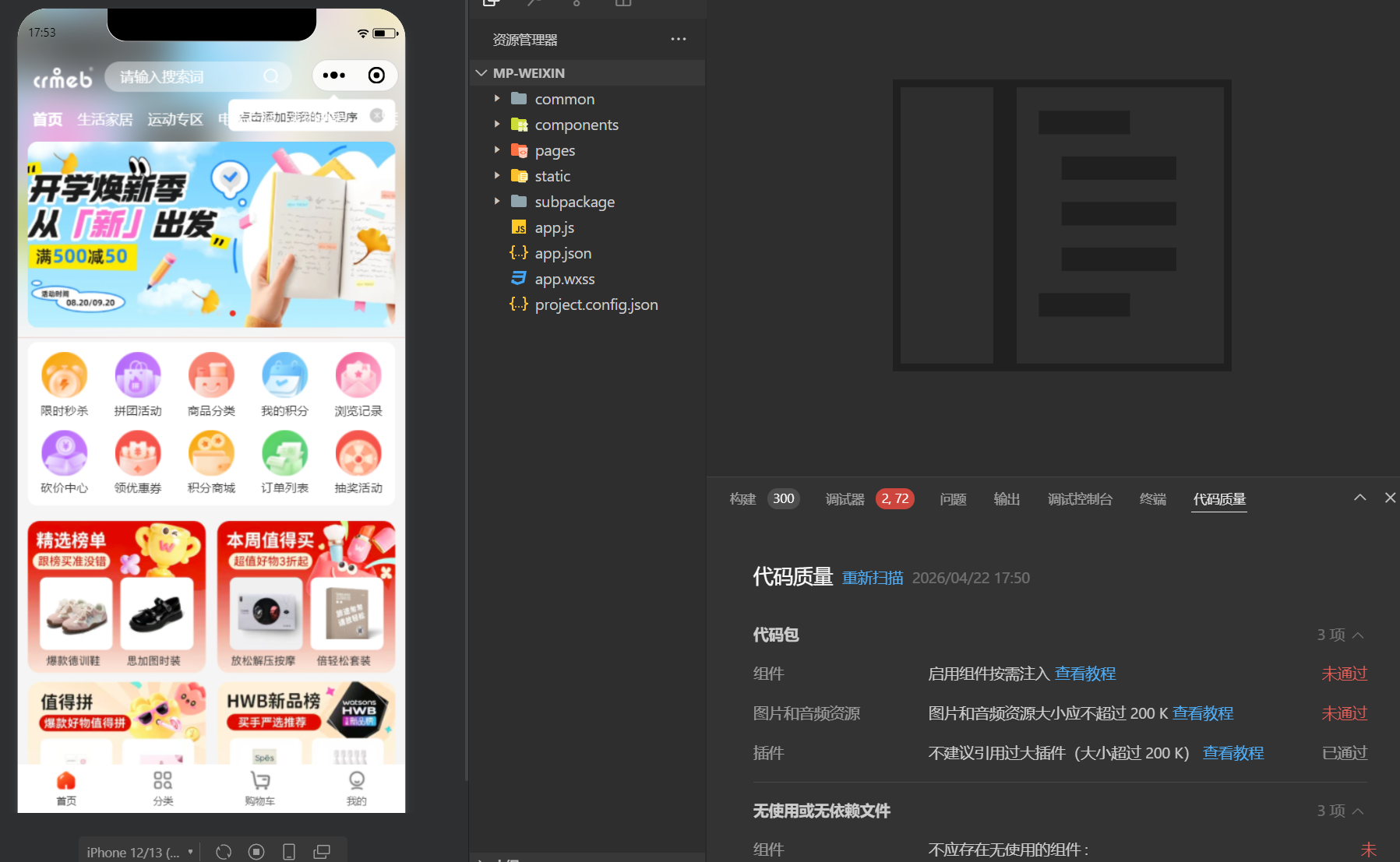Open 查看教程 for 组件按需注入
Image resolution: width=1400 pixels, height=862 pixels.
1085,674
